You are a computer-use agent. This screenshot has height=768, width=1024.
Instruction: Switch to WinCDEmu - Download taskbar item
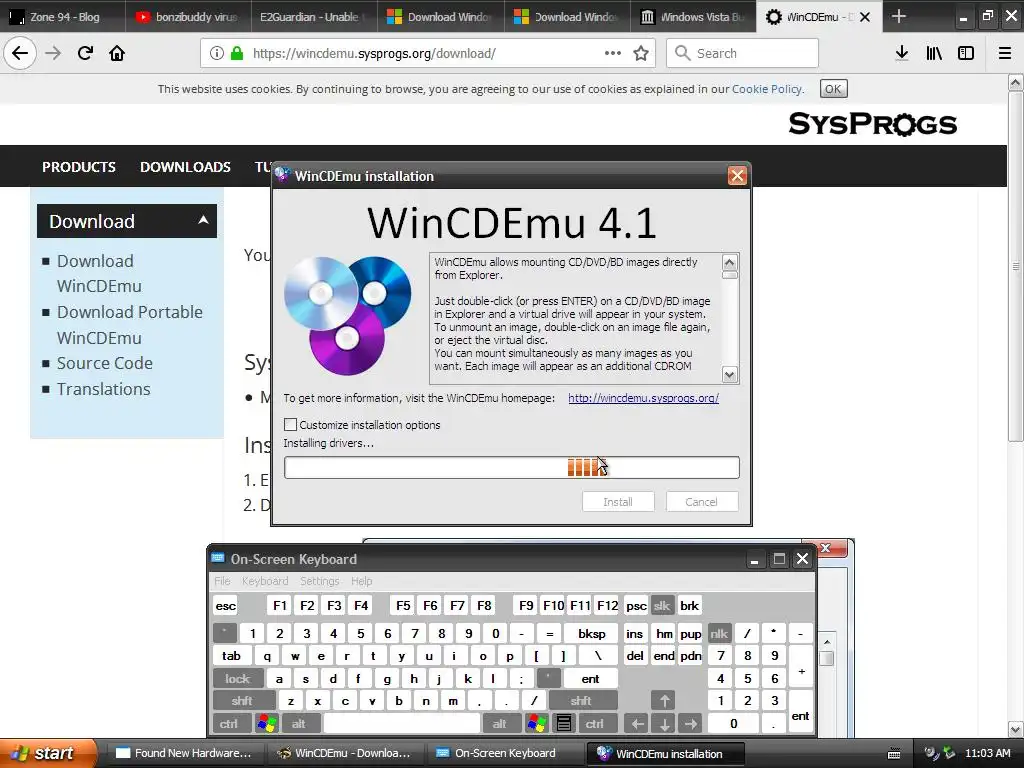tap(345, 753)
